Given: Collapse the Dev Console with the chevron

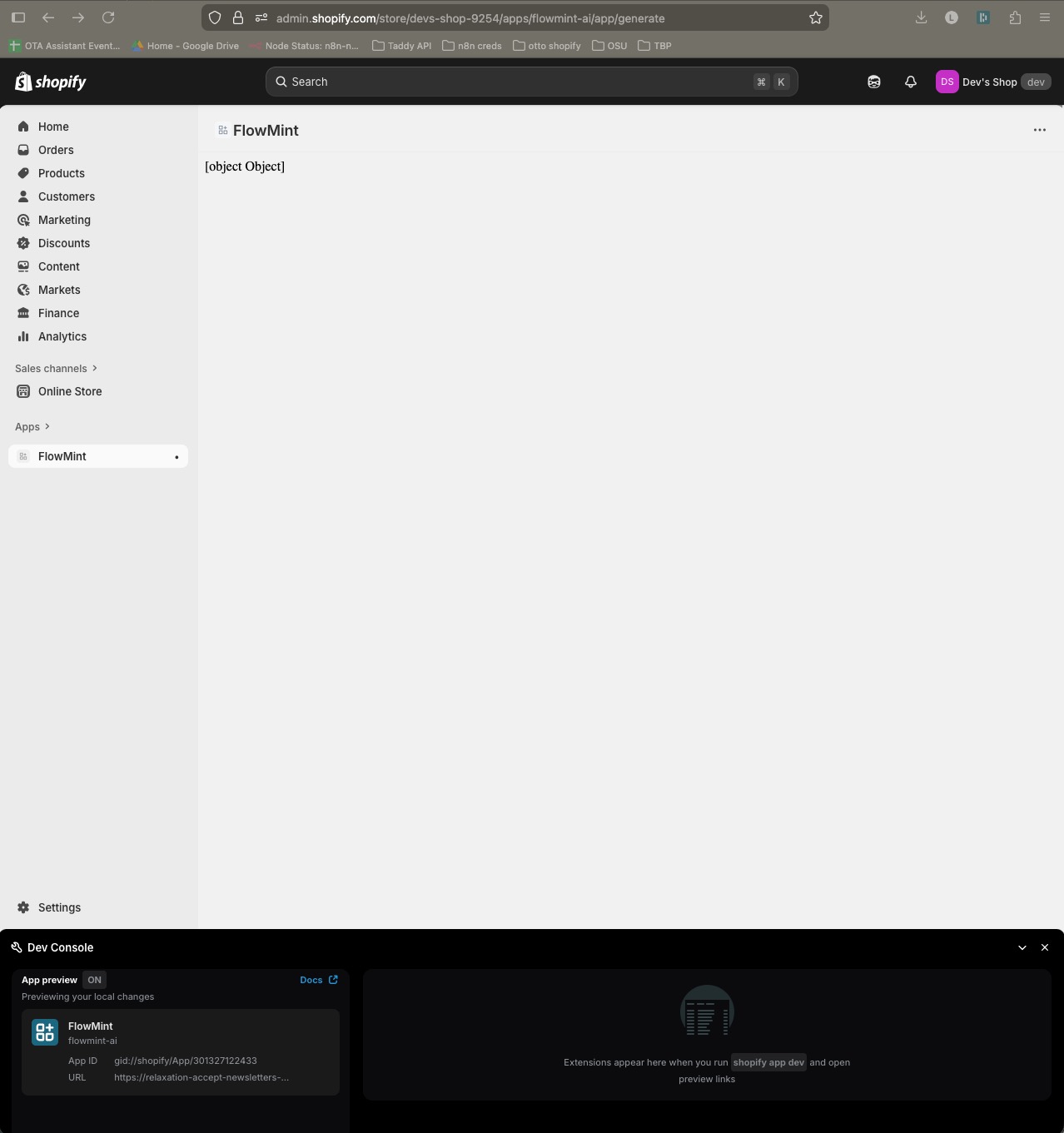Looking at the screenshot, I should point(1022,947).
